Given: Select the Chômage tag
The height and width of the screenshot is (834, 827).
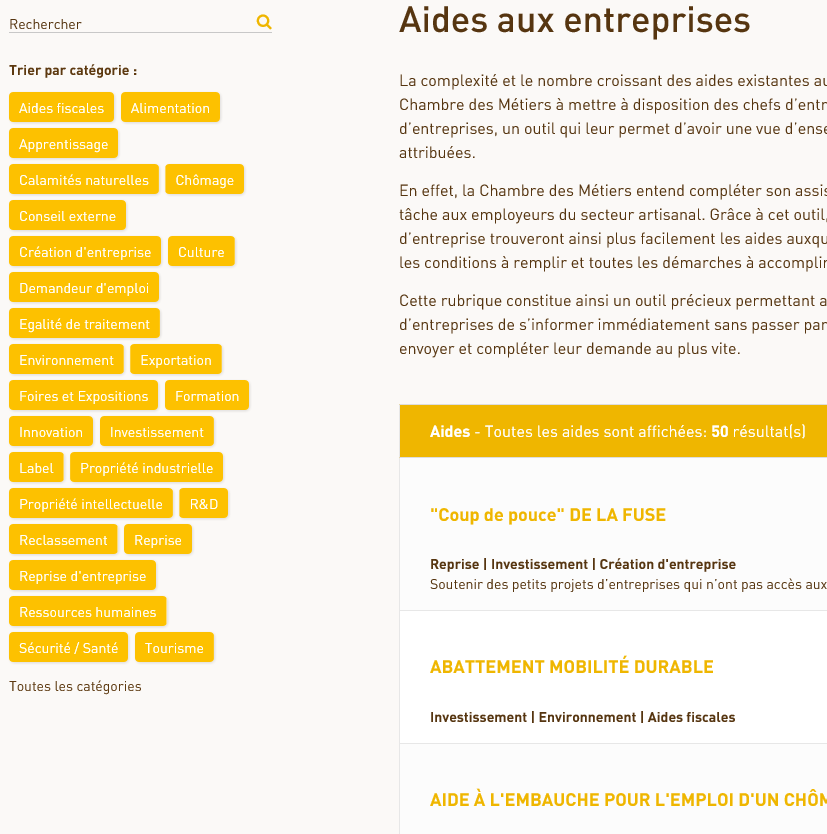Looking at the screenshot, I should (x=204, y=180).
